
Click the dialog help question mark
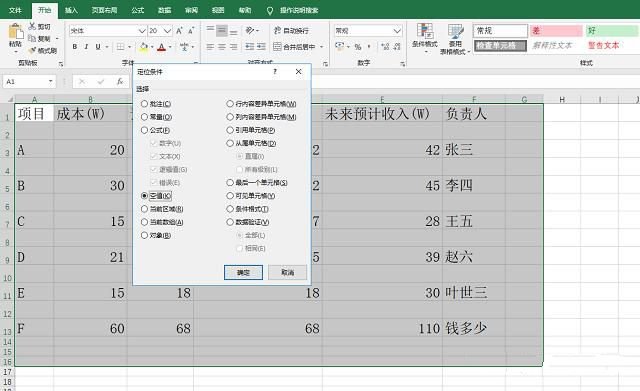[275, 71]
